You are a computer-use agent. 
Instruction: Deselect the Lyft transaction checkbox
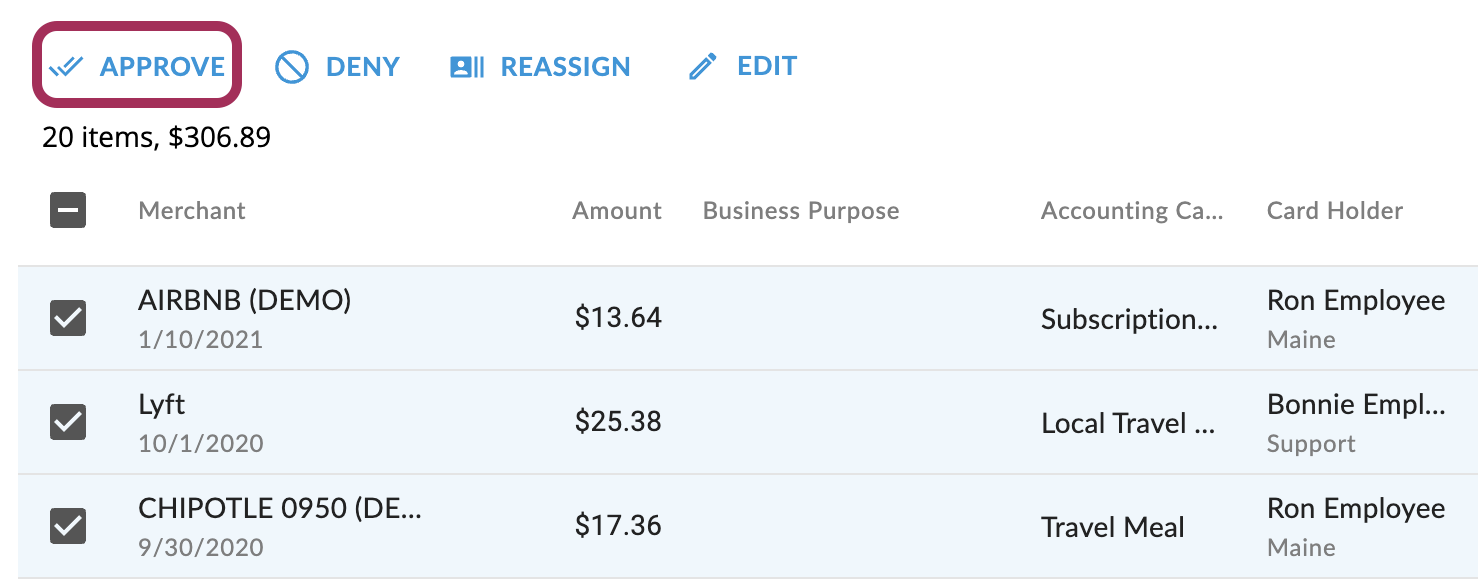(67, 422)
